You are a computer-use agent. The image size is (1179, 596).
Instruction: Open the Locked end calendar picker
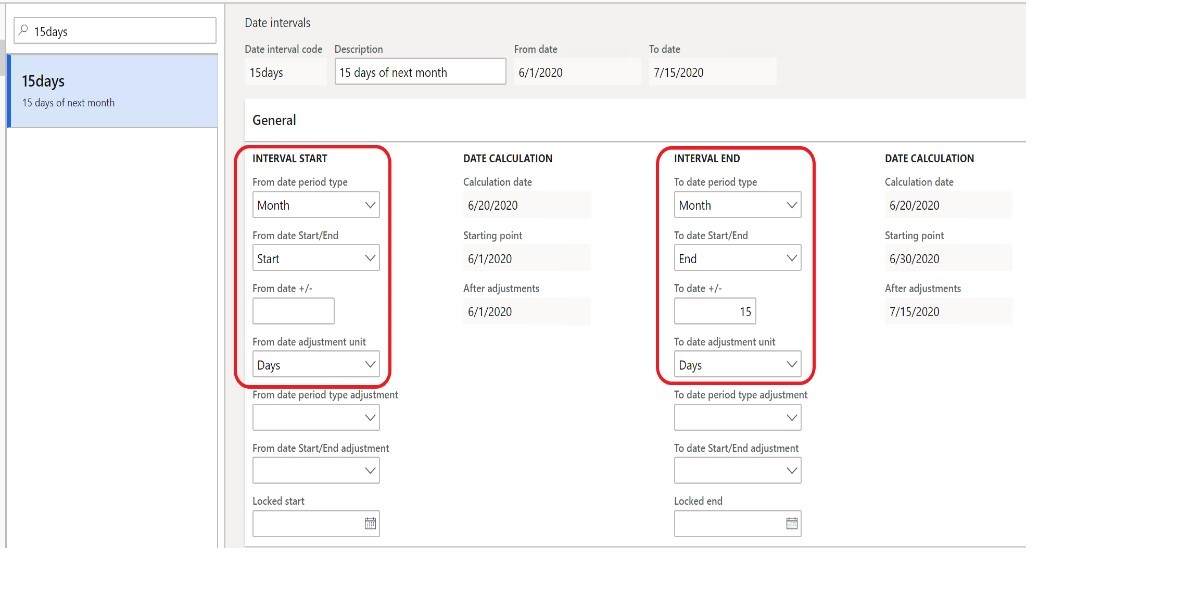pos(791,523)
